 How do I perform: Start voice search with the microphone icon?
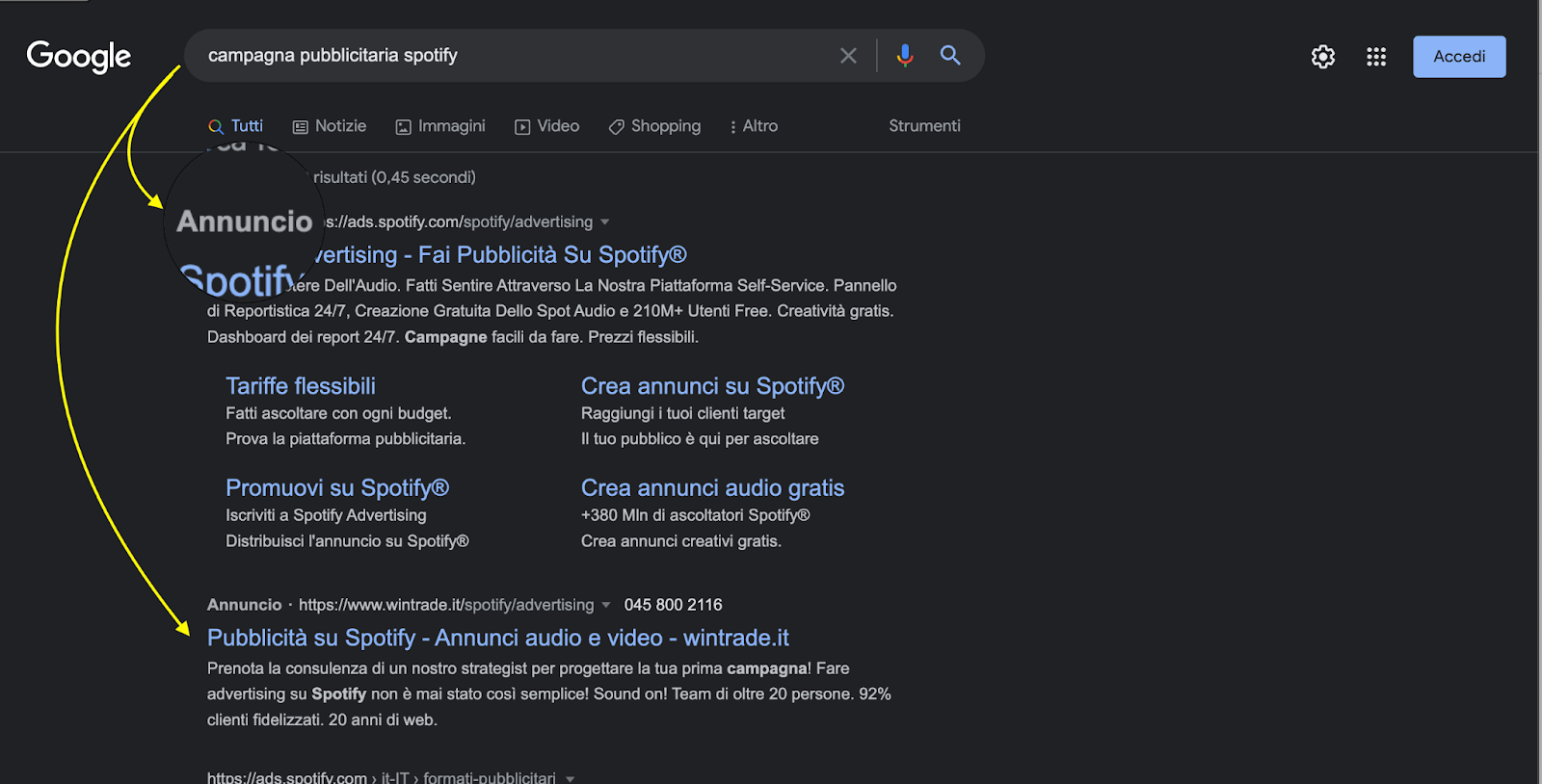tap(904, 56)
